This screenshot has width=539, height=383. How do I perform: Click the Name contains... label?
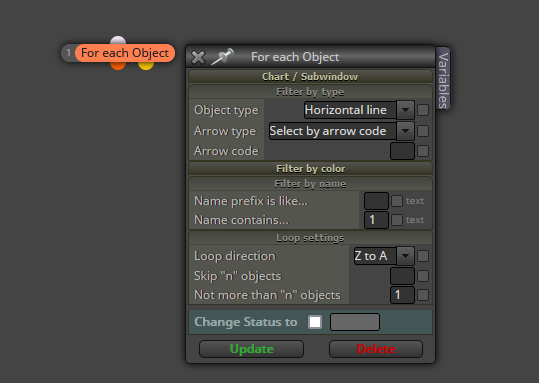241,220
